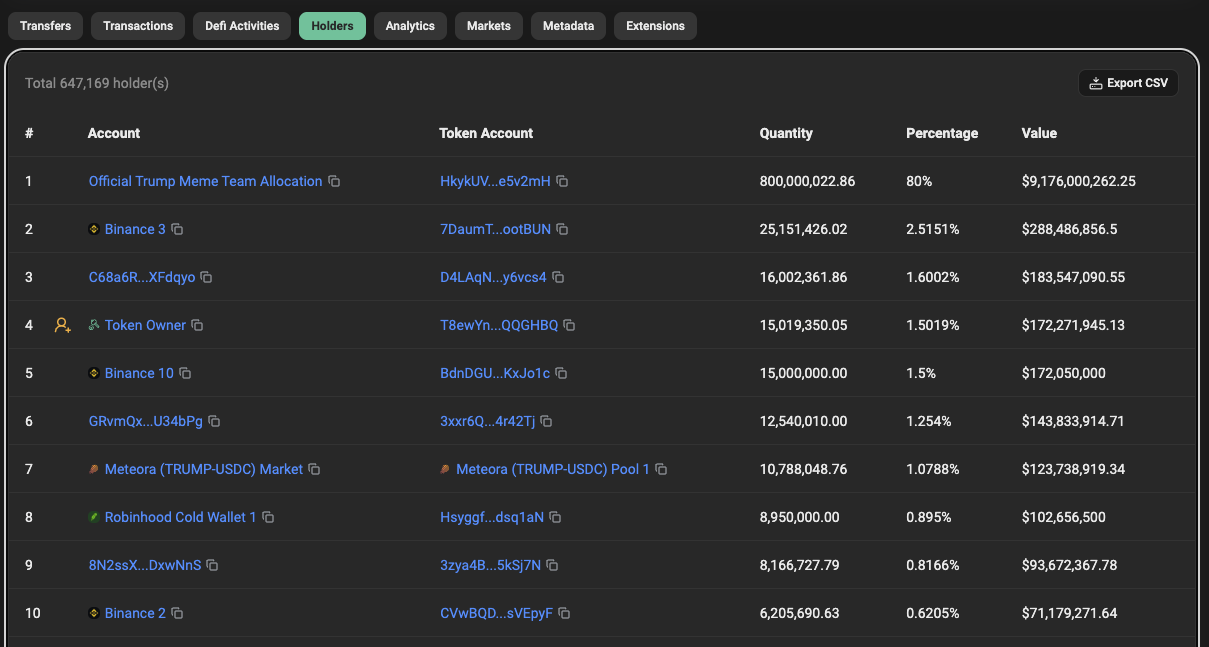Open the Transactions tab
Image resolution: width=1209 pixels, height=647 pixels.
(138, 26)
